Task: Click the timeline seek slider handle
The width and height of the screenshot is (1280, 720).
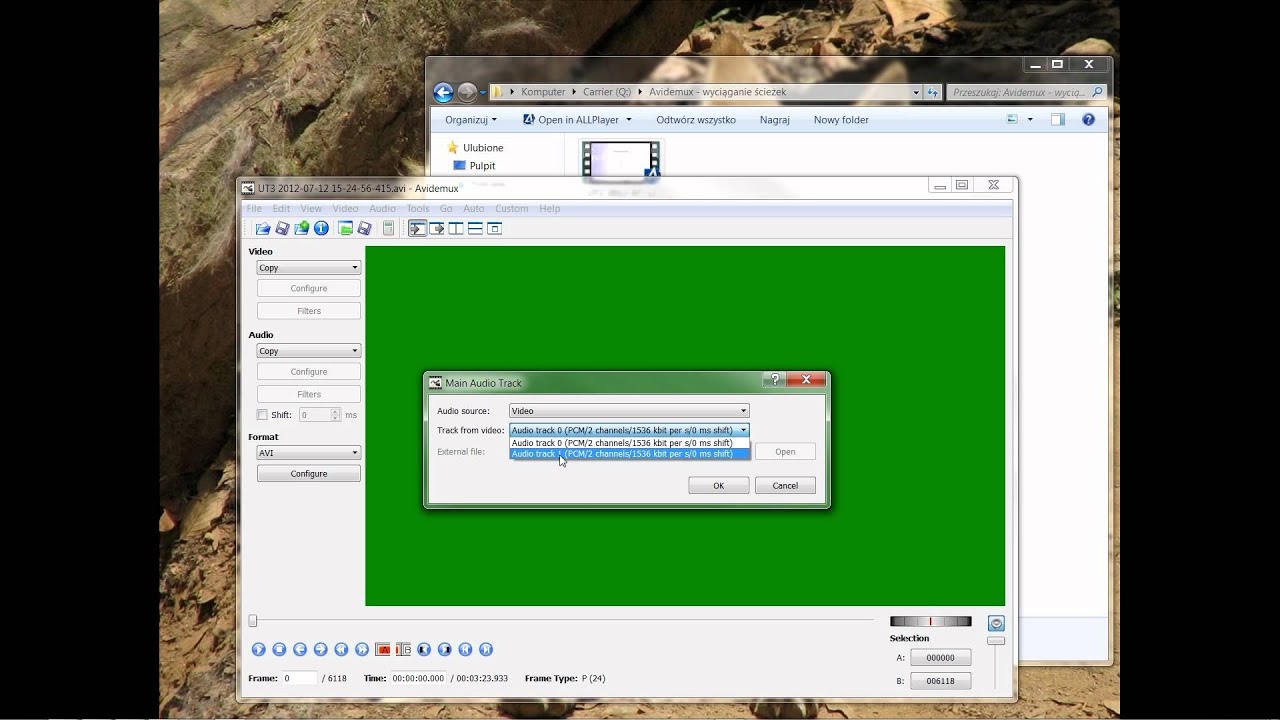Action: tap(253, 621)
